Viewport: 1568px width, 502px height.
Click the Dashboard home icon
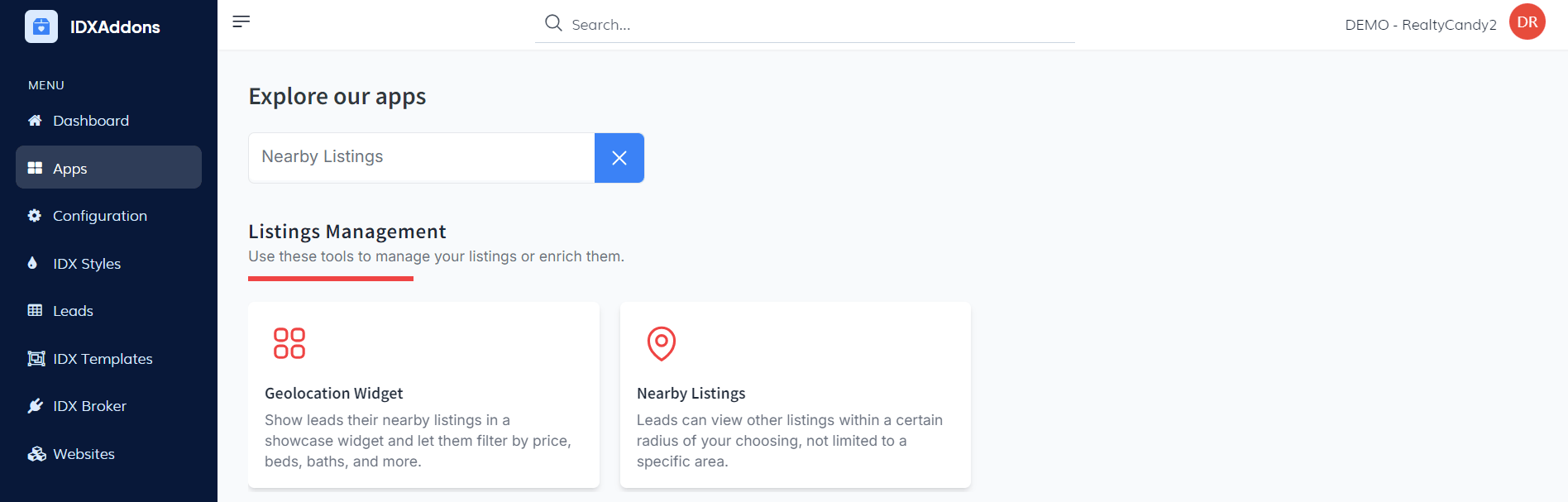pyautogui.click(x=35, y=121)
